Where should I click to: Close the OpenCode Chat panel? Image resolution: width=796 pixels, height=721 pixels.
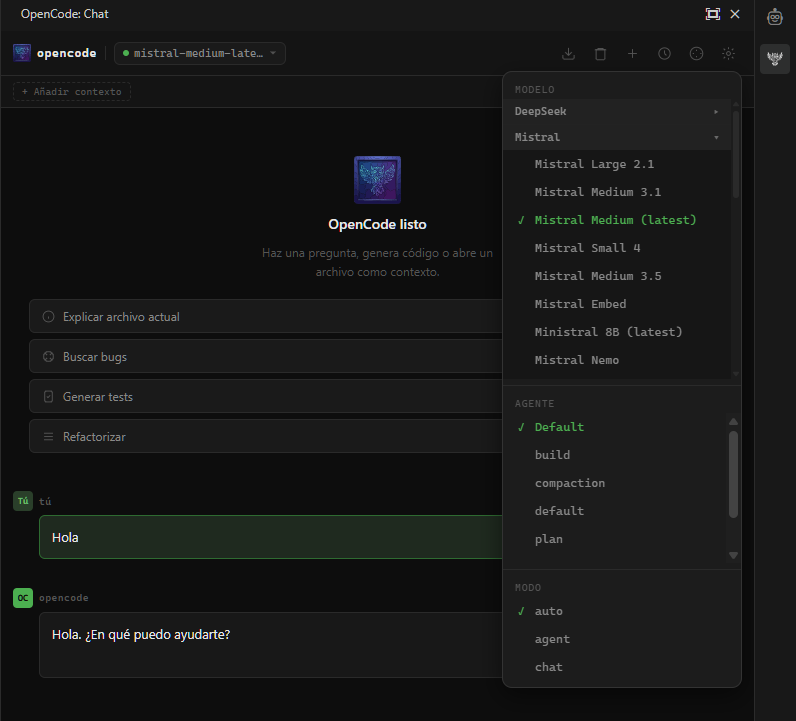click(x=735, y=14)
